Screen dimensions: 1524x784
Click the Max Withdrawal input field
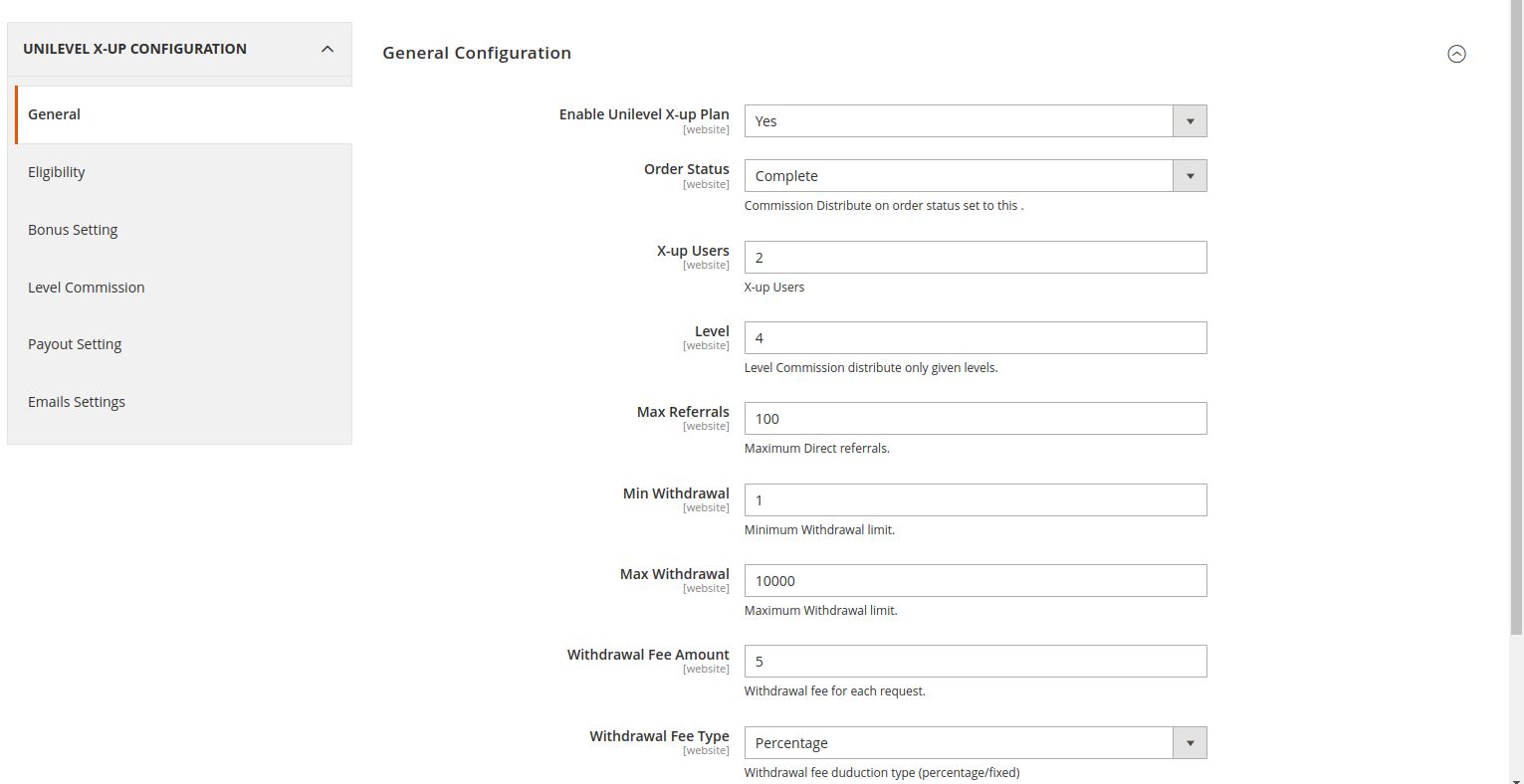click(975, 581)
